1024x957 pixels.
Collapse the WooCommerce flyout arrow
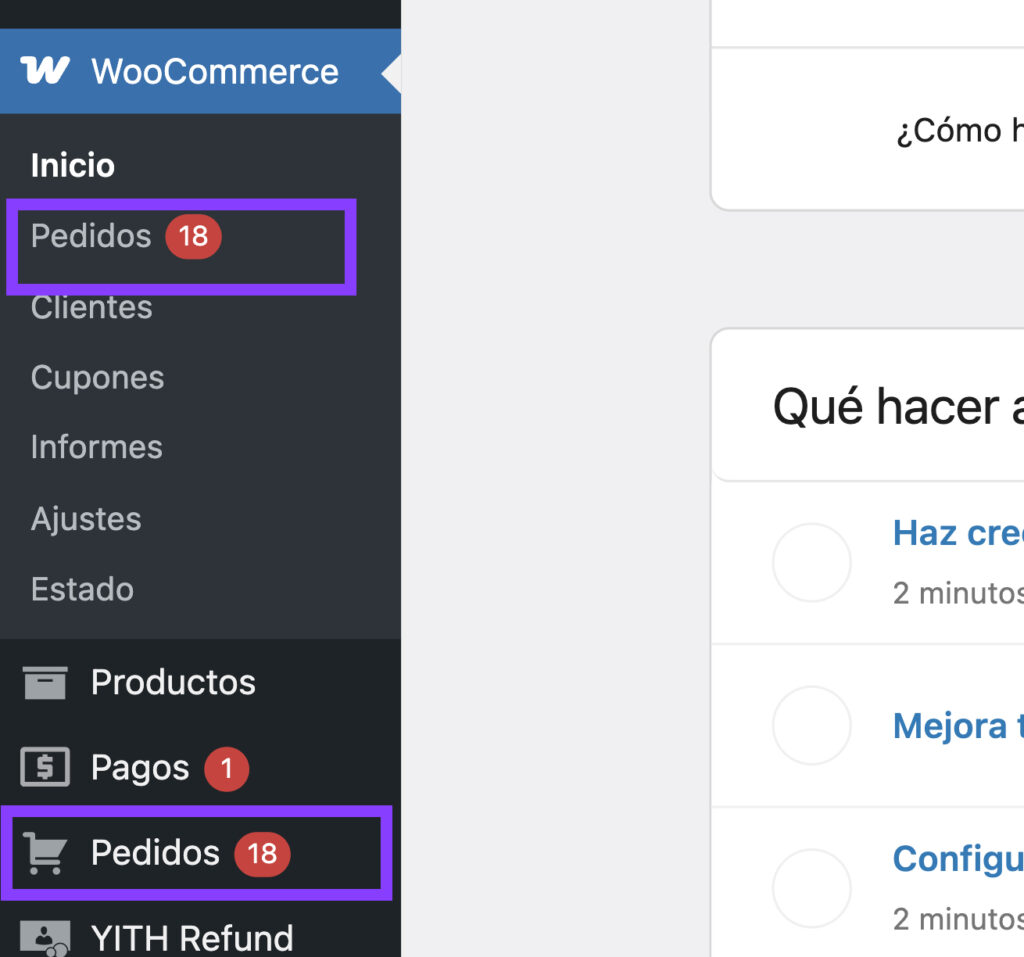(393, 70)
